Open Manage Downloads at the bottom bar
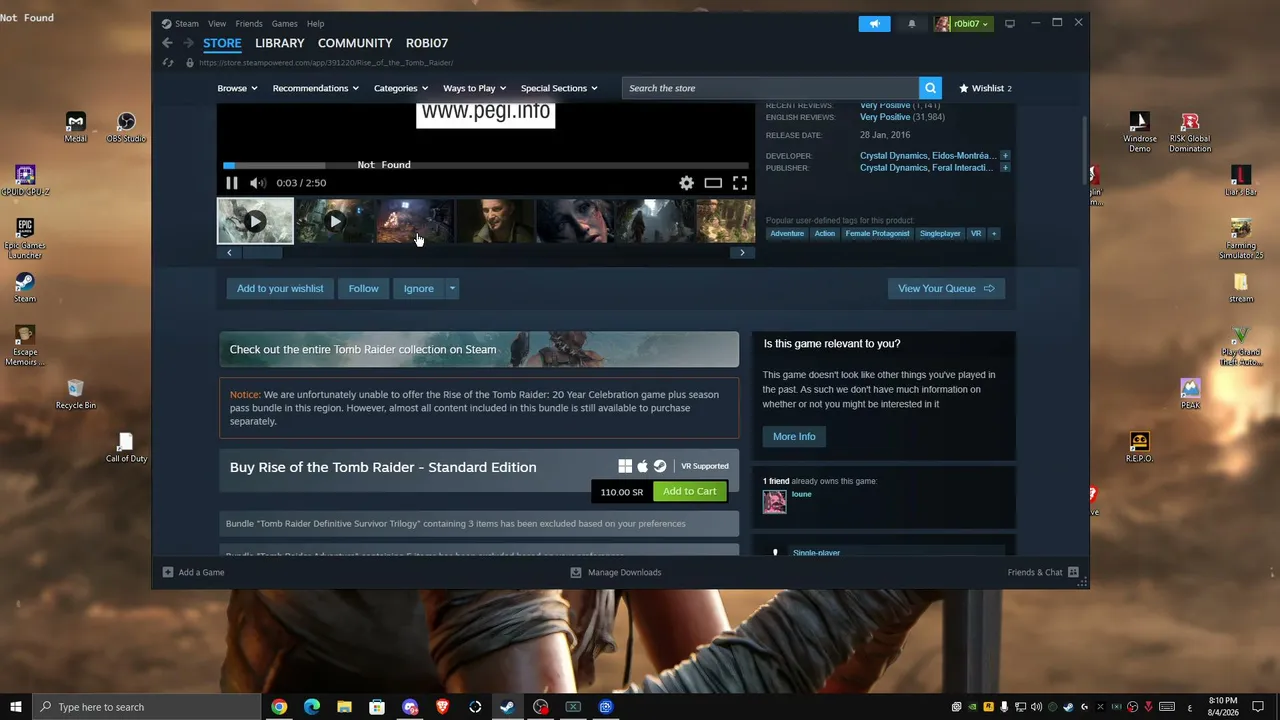The height and width of the screenshot is (720, 1280). coord(615,573)
